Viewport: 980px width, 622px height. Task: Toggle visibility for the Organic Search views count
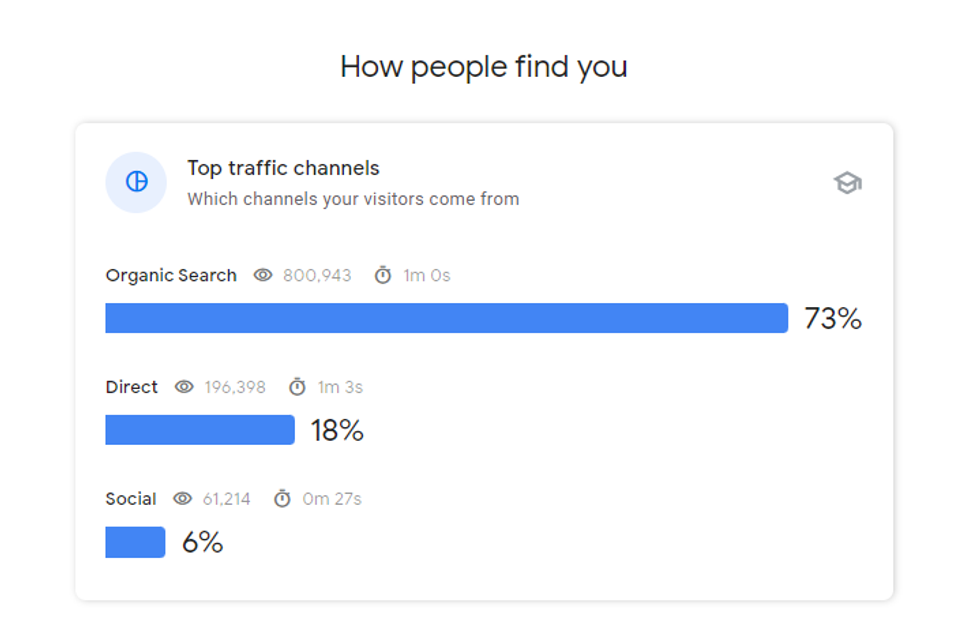[262, 275]
